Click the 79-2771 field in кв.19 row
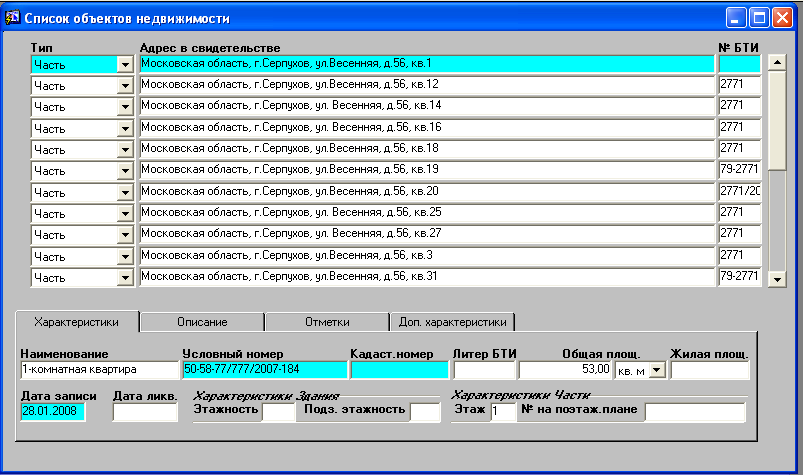803x475 pixels. [739, 169]
